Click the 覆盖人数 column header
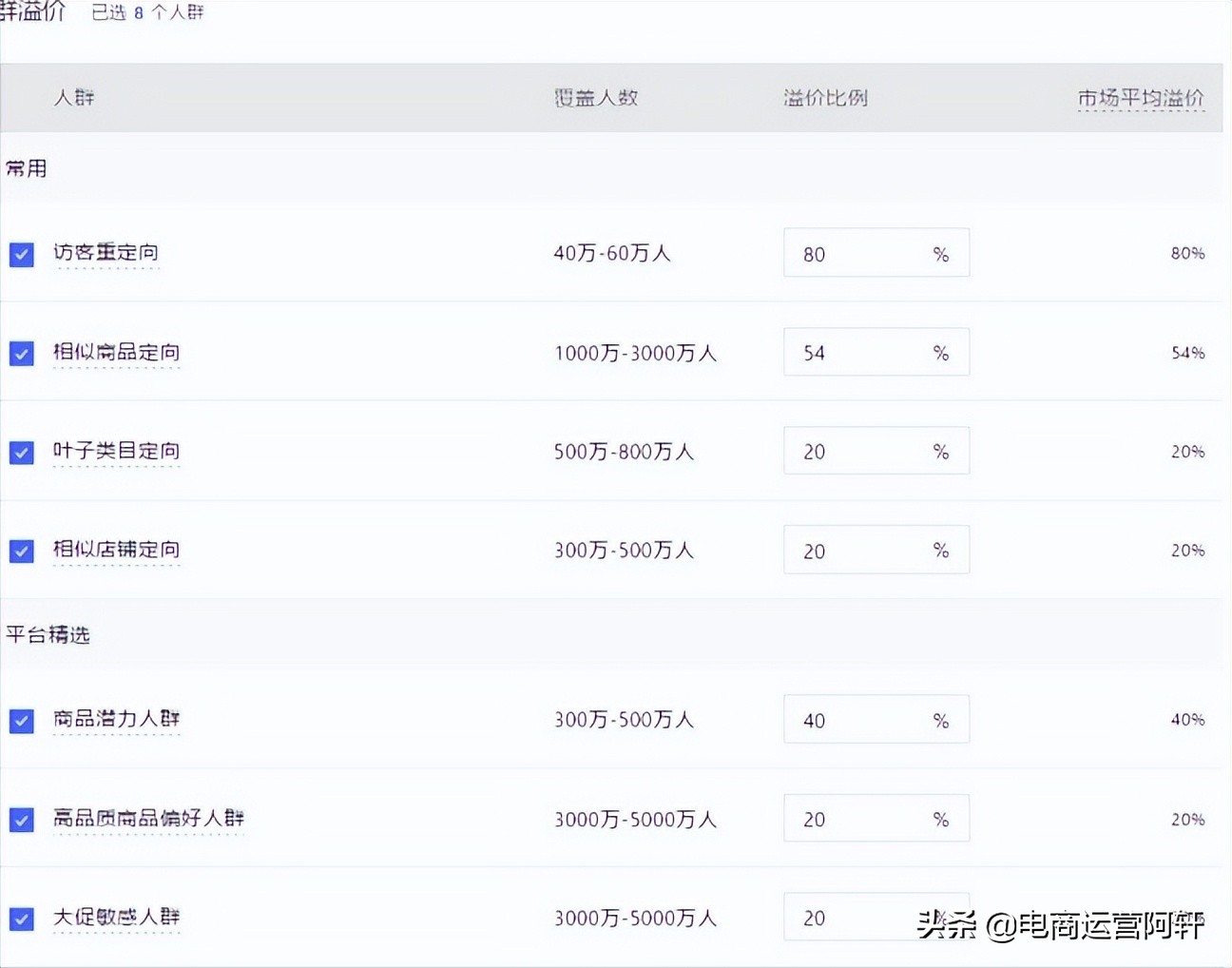 click(596, 97)
